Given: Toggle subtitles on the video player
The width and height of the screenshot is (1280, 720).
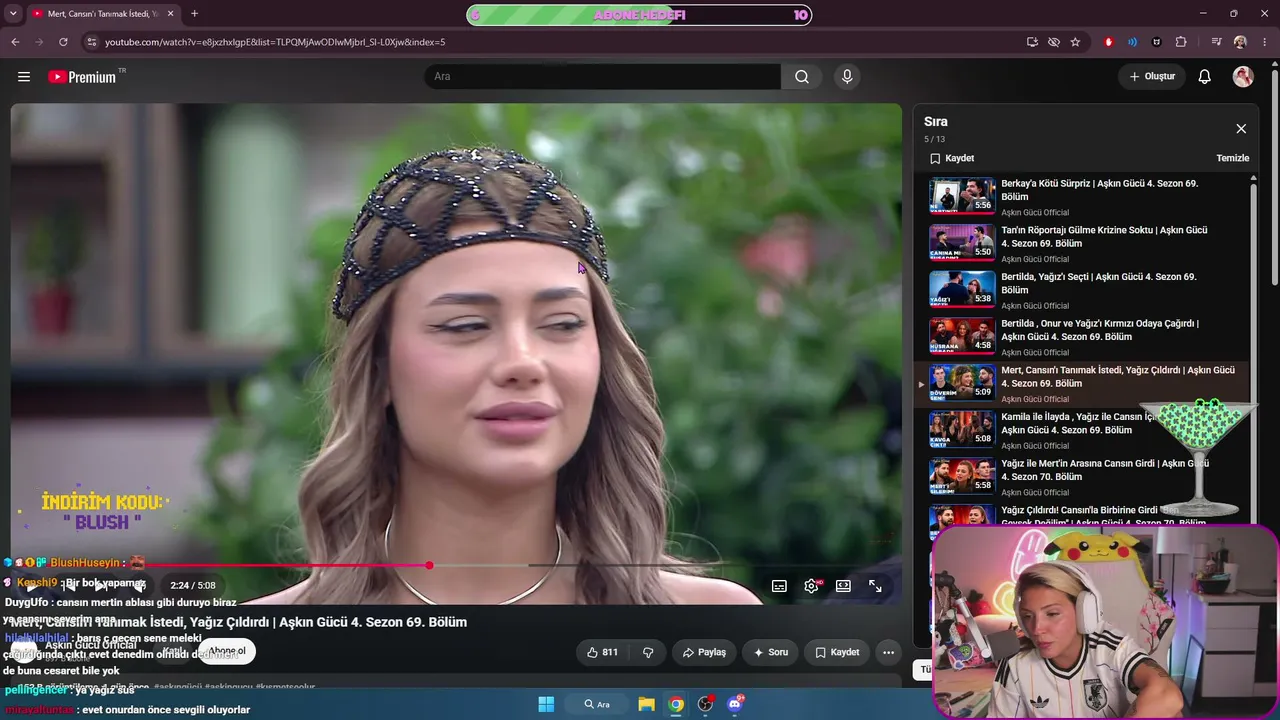Looking at the screenshot, I should coord(779,586).
